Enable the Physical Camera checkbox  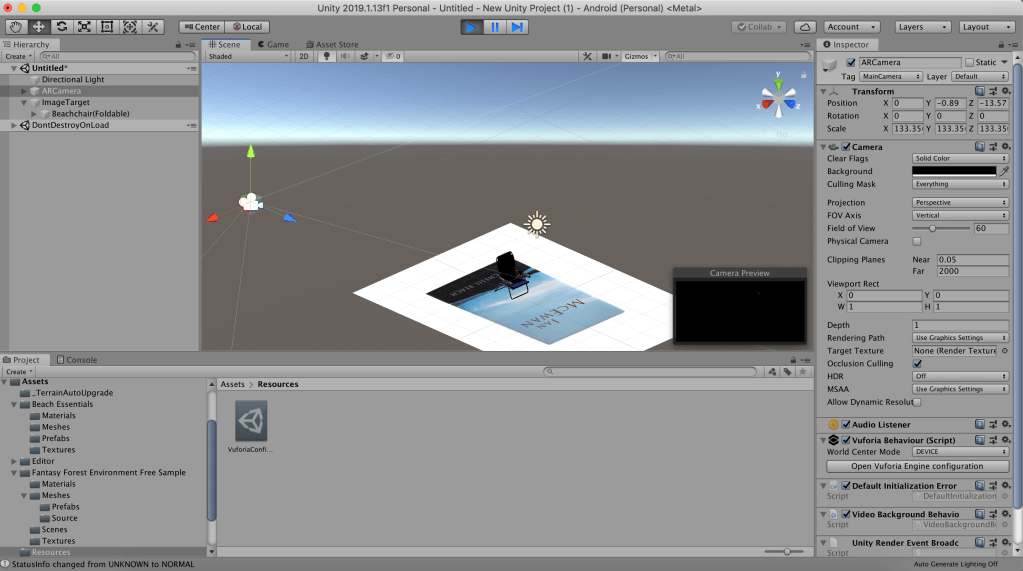(x=917, y=241)
